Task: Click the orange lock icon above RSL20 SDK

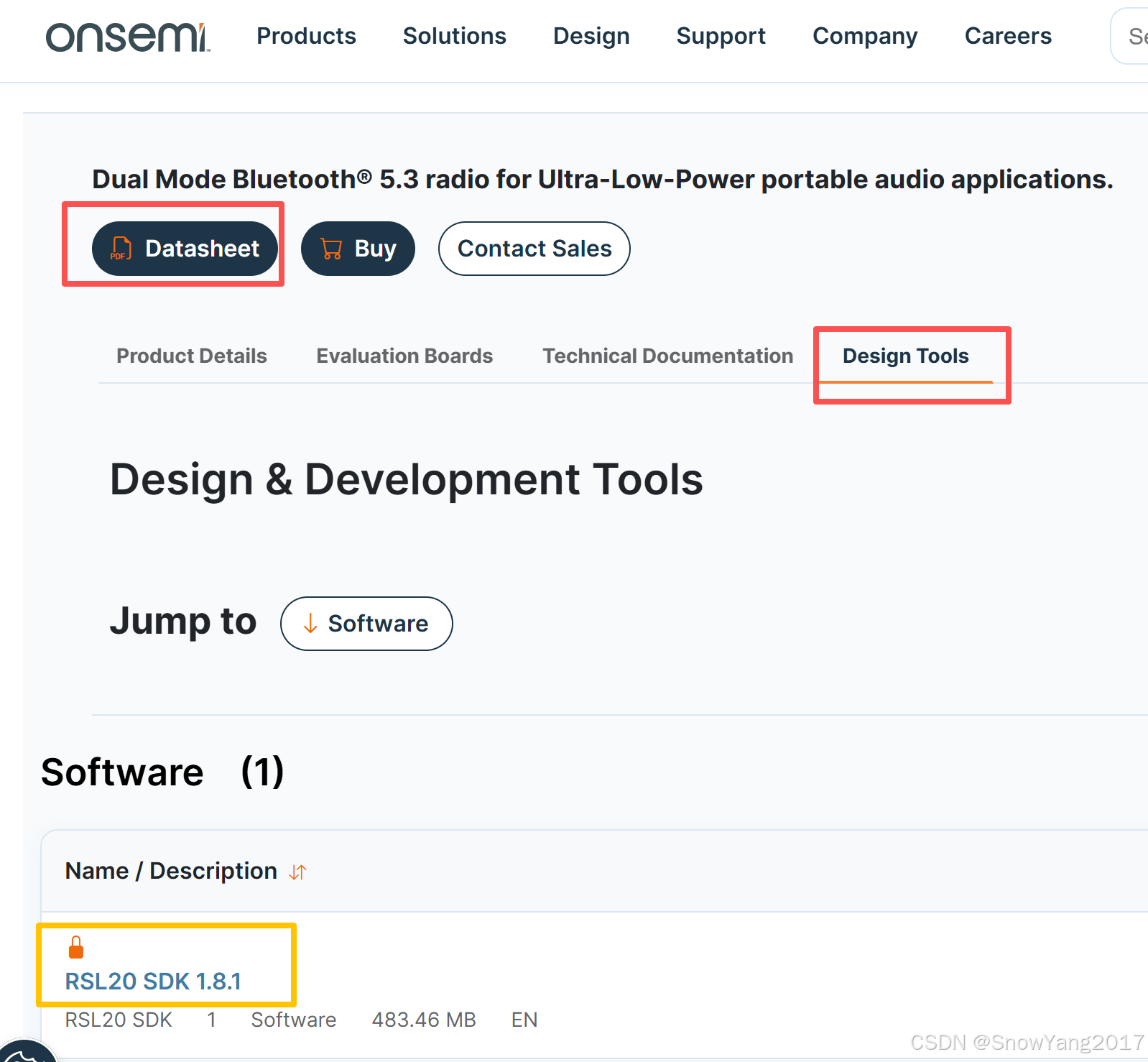Action: point(75,947)
